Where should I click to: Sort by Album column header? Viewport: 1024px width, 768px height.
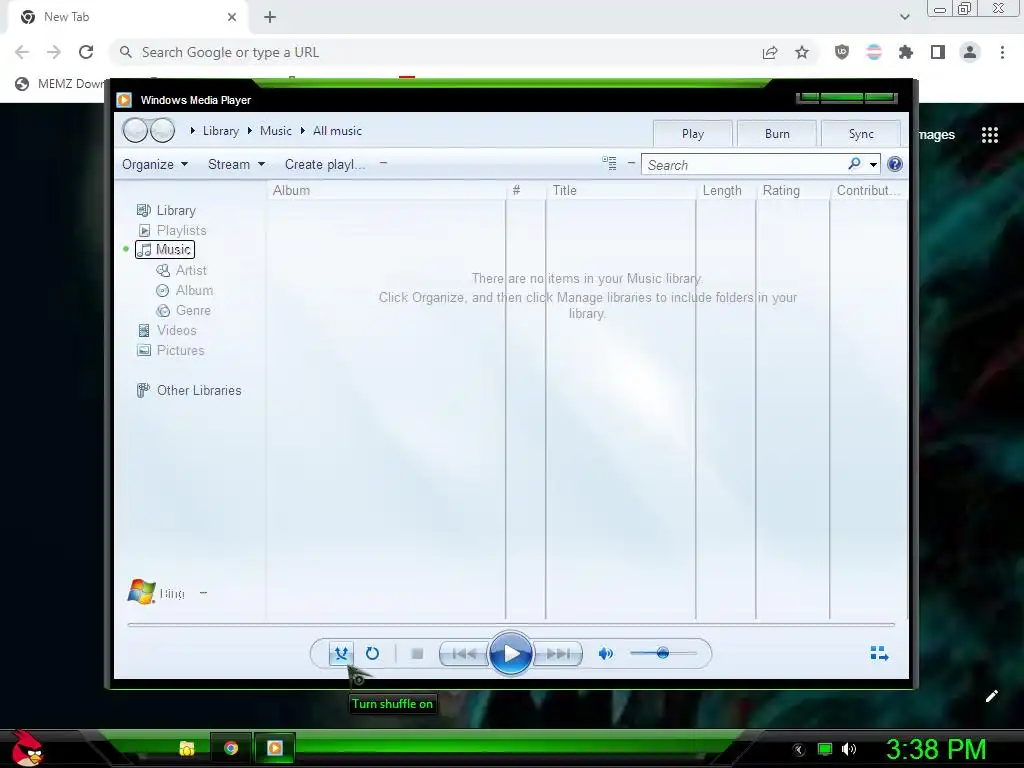click(x=386, y=191)
